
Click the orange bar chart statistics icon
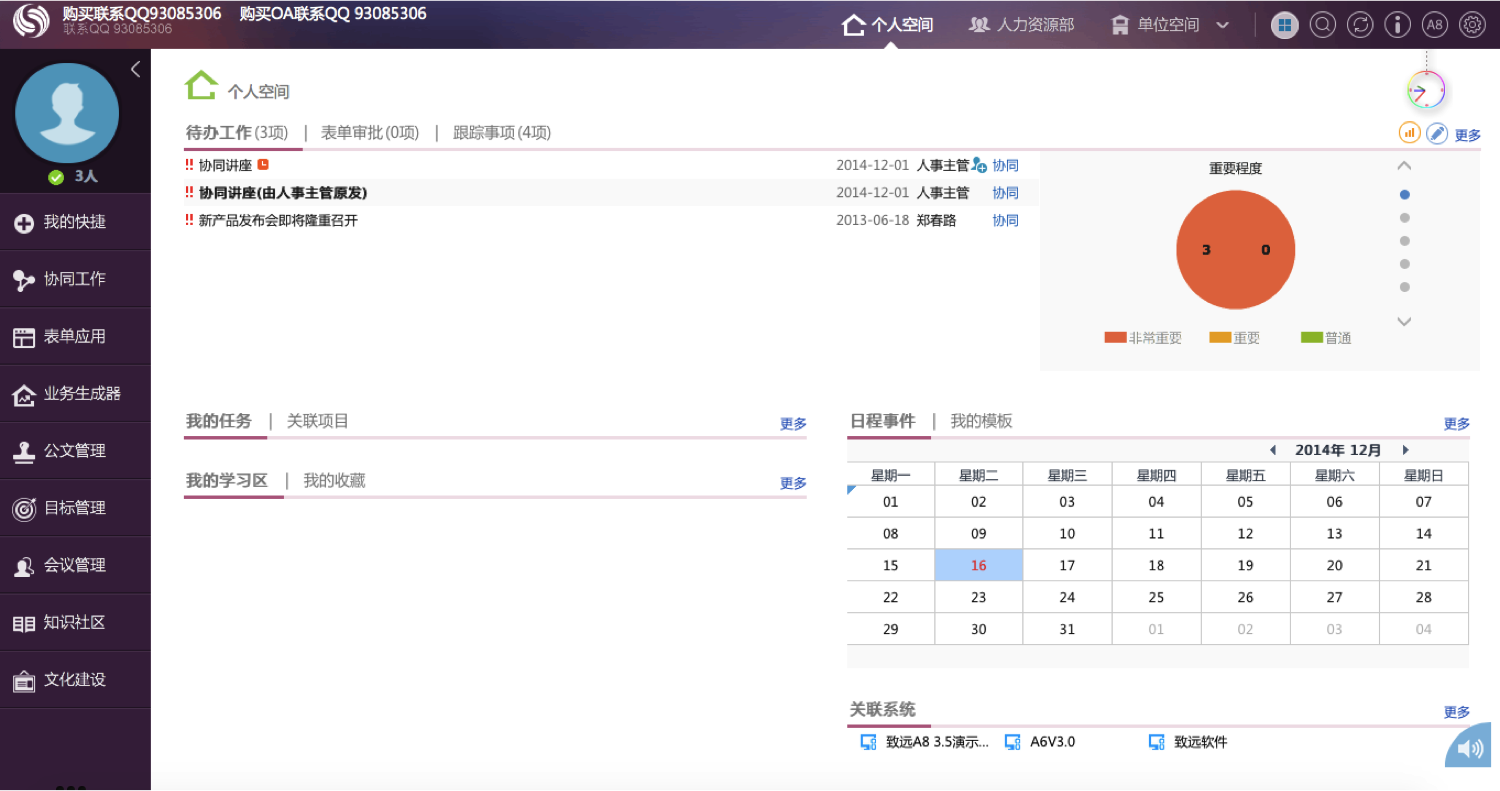(1409, 133)
